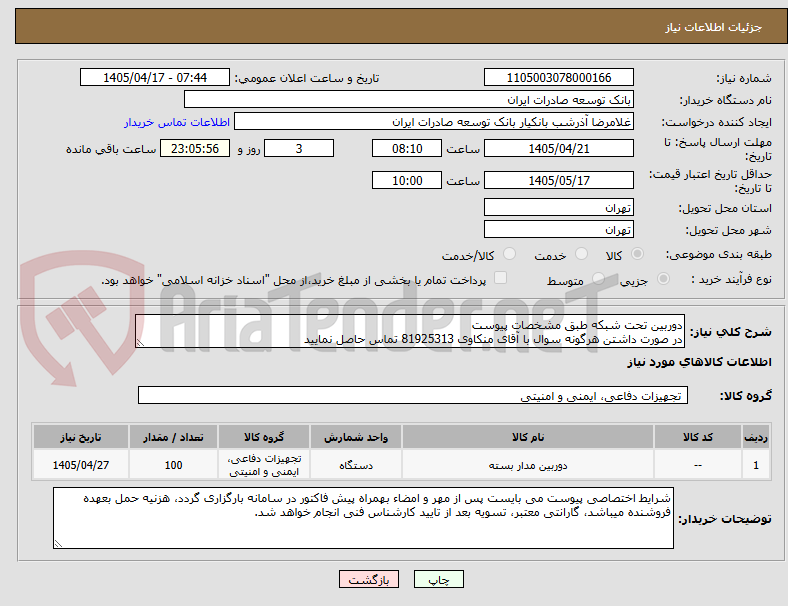The height and width of the screenshot is (606, 788).
Task: Open the اطلاعات تماس خریدار link
Action: (x=177, y=122)
